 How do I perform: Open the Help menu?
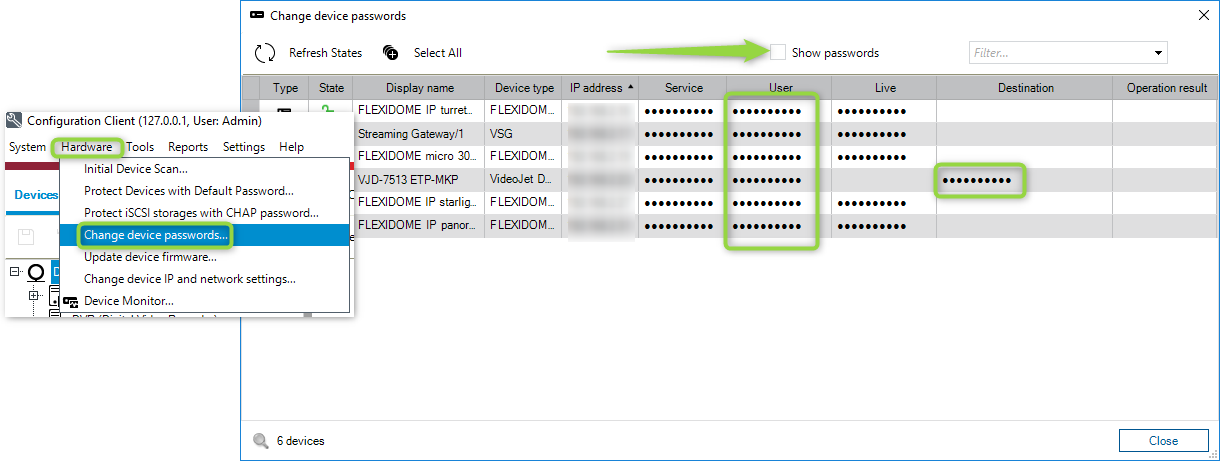coord(291,147)
